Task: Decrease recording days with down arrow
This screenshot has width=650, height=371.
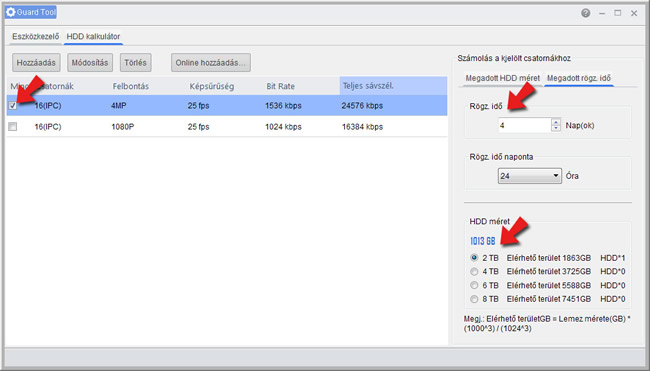Action: click(556, 128)
